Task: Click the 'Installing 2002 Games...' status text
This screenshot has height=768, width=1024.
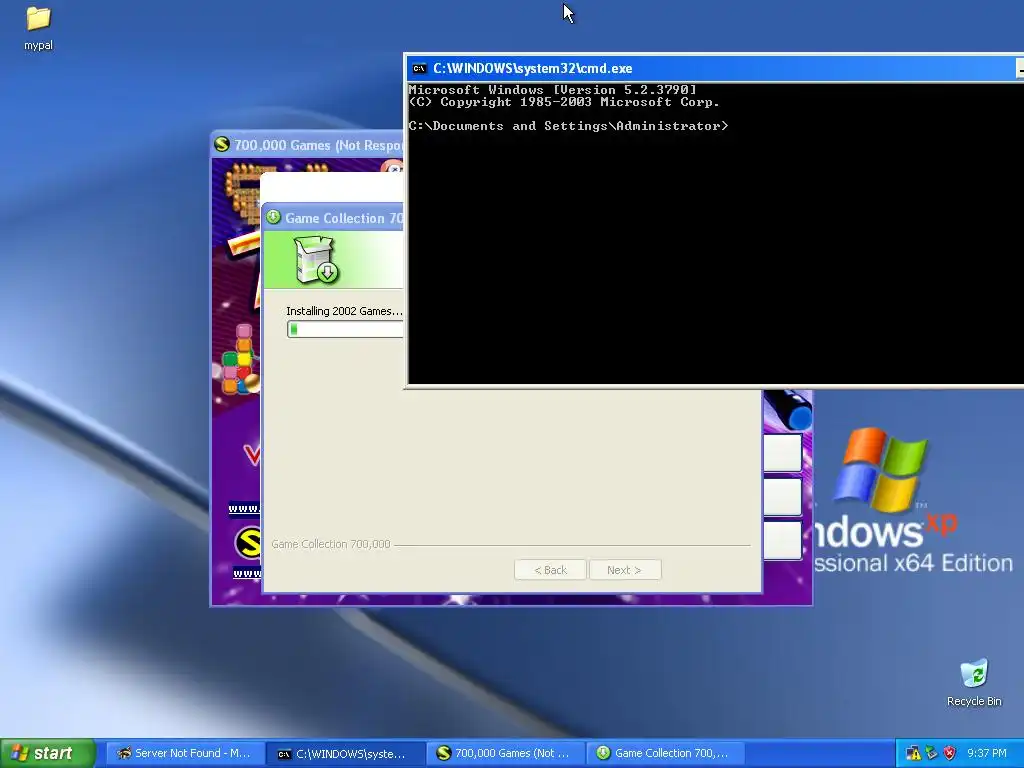Action: click(344, 311)
